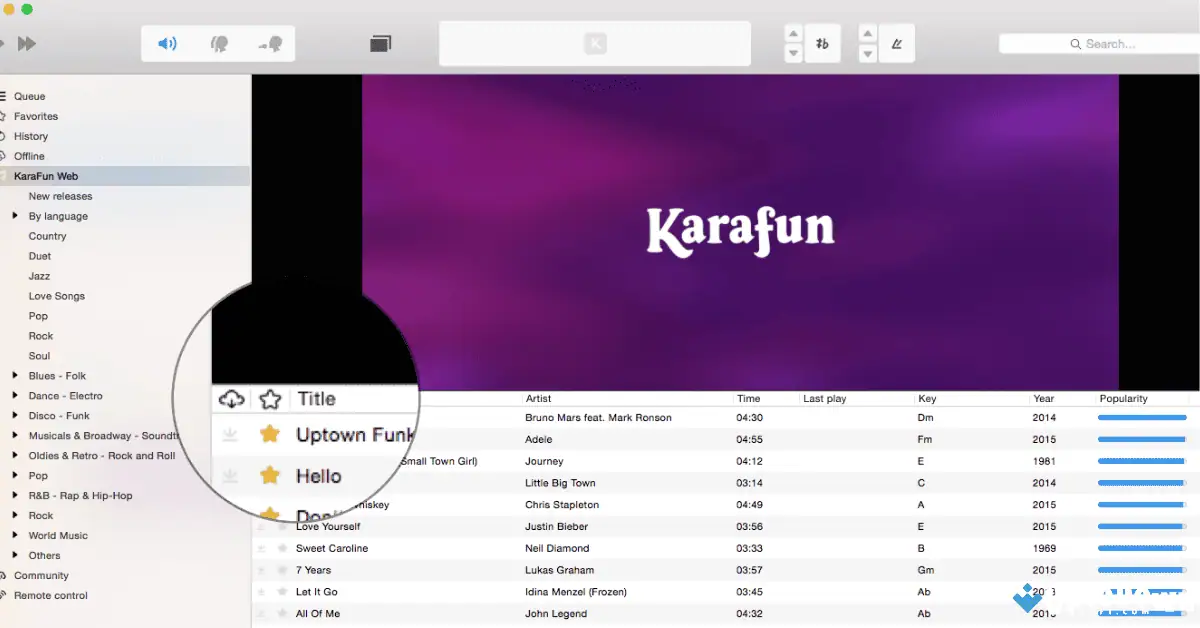The width and height of the screenshot is (1200, 628).
Task: Toggle the lead vocals singer icon
Action: [220, 43]
